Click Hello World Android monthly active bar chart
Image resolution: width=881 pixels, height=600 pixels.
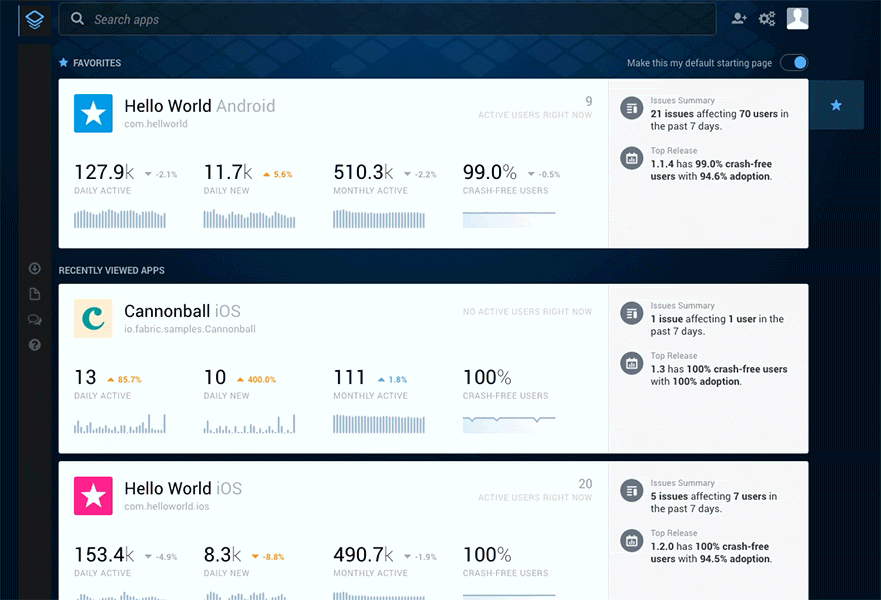click(x=379, y=219)
